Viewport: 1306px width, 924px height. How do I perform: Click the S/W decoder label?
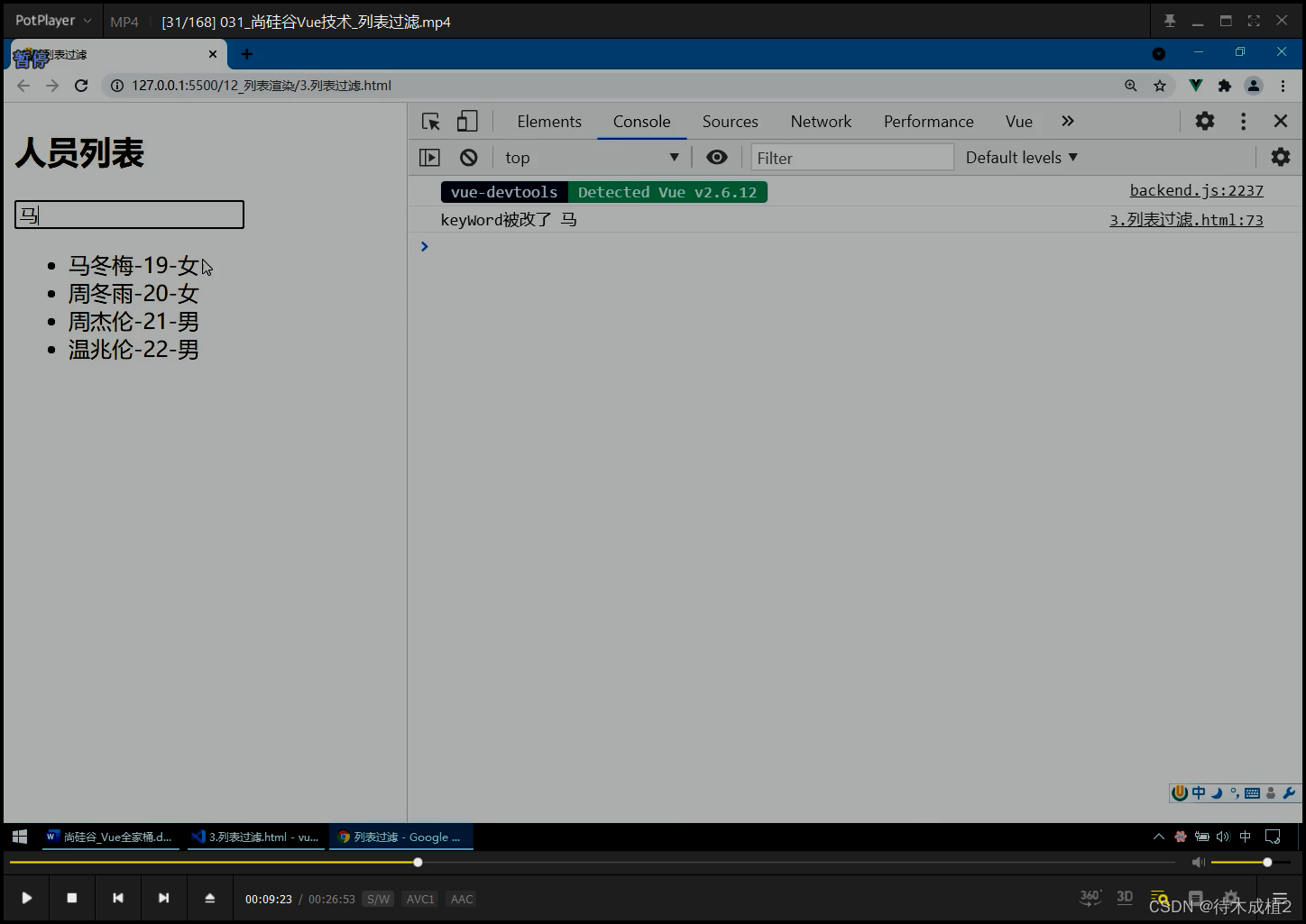[x=379, y=899]
